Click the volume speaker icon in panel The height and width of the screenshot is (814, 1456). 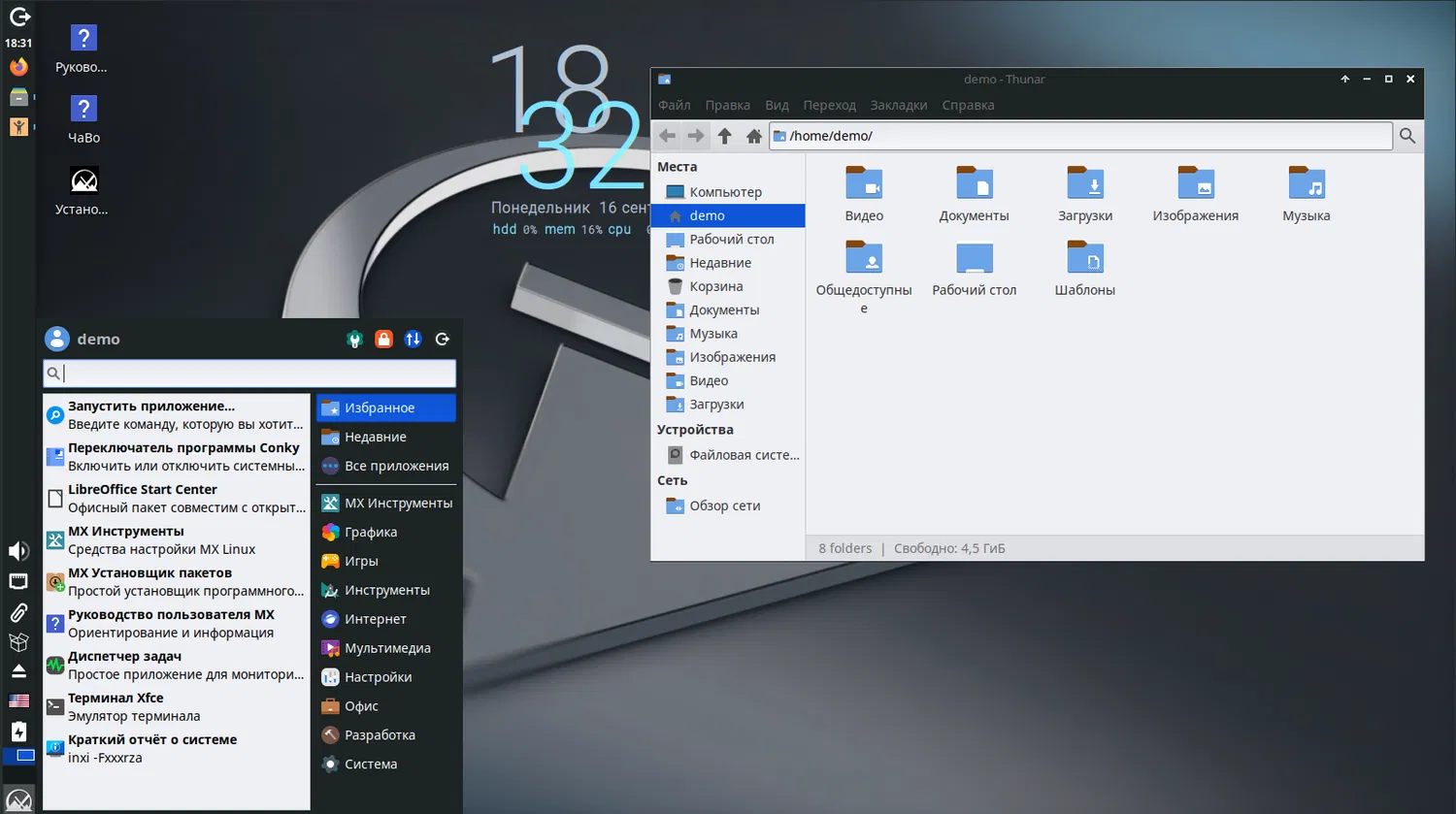click(x=18, y=551)
